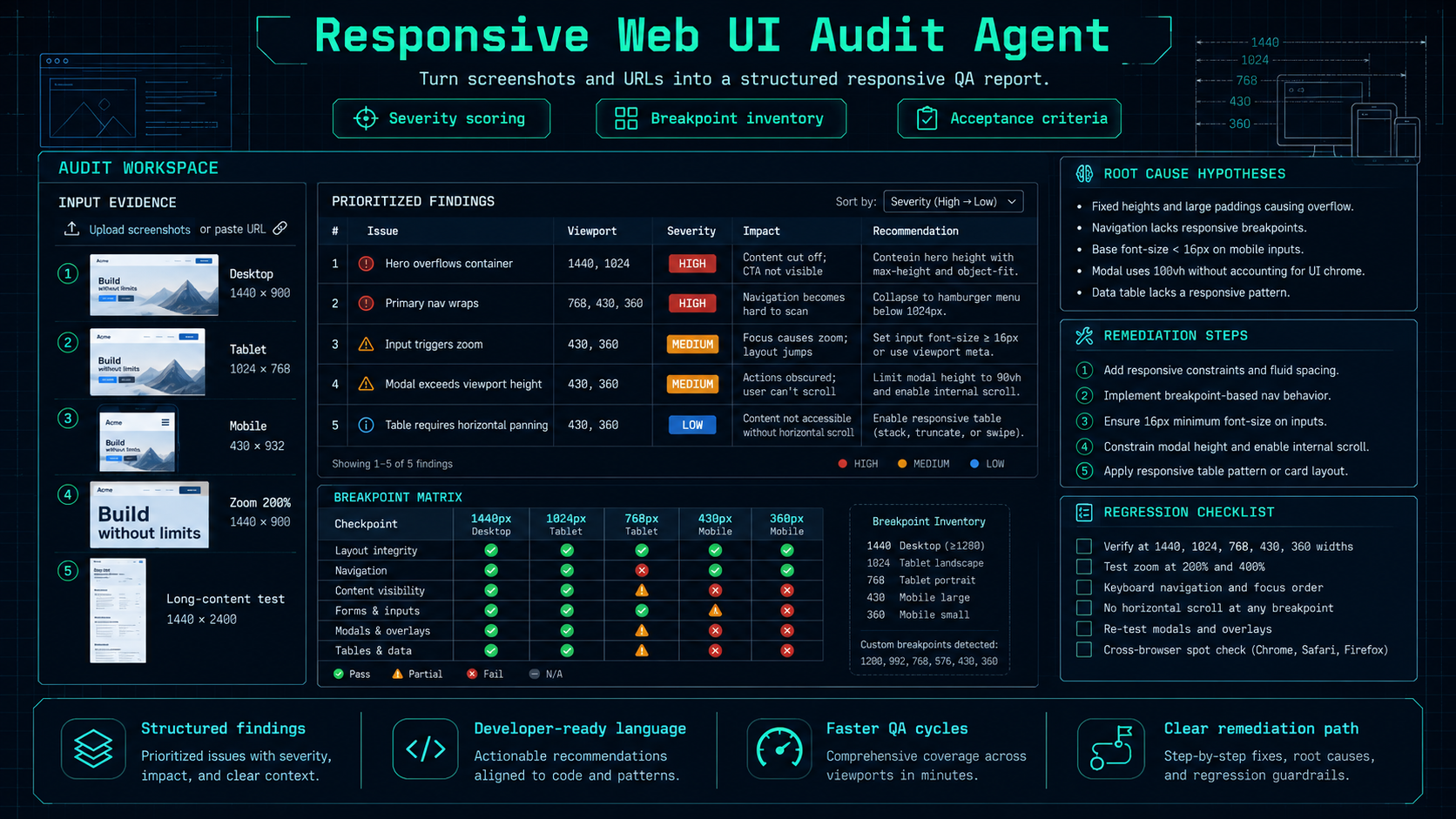
Task: Check Cross-browser spot check box
Action: [1084, 650]
